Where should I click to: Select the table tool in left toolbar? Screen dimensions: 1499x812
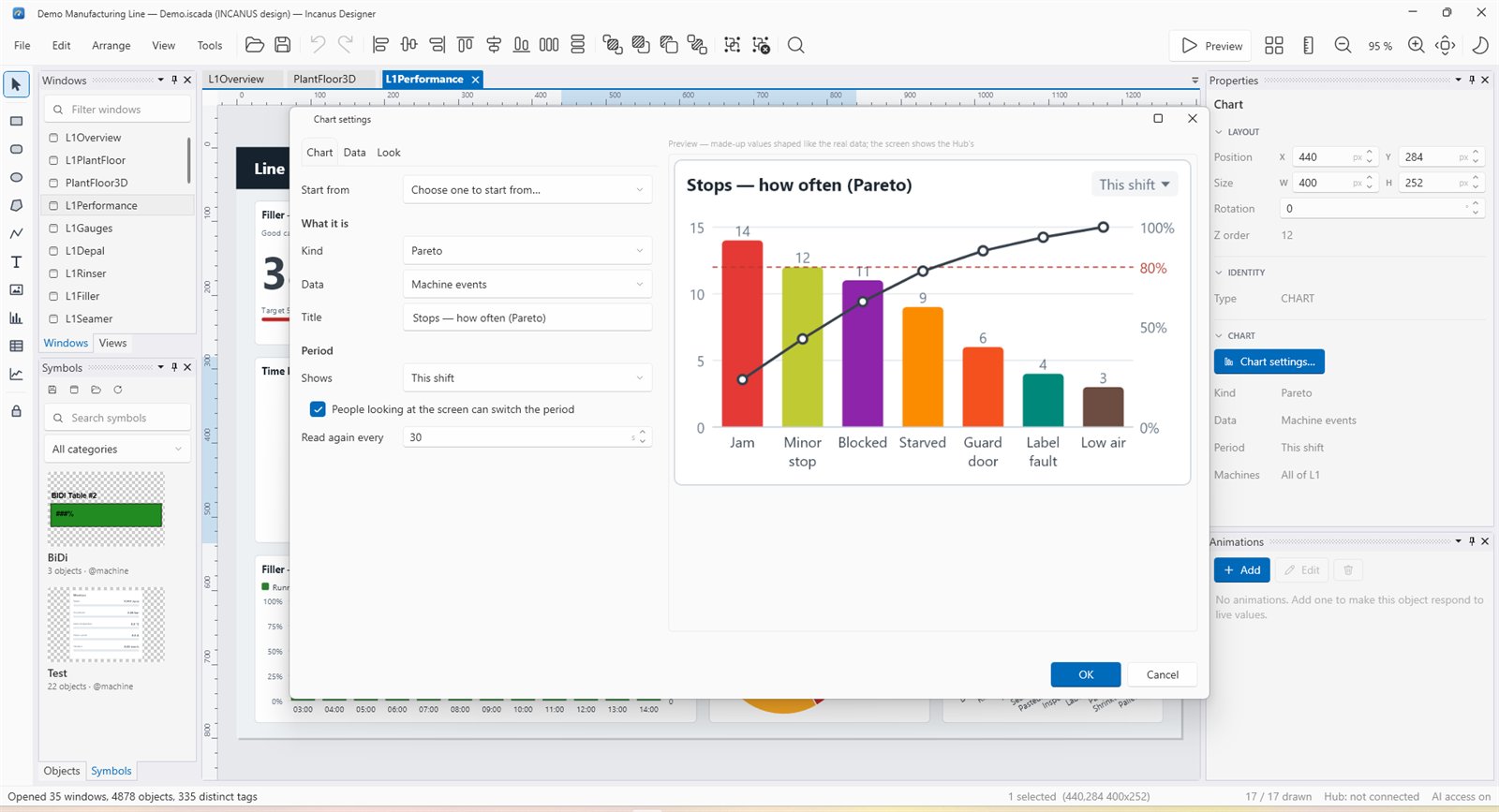tap(16, 346)
